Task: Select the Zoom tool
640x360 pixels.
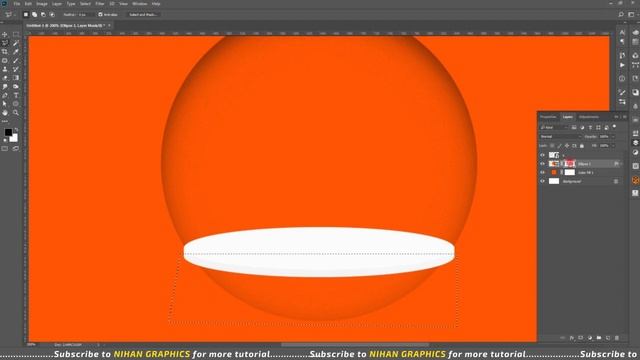Action: click(x=16, y=113)
